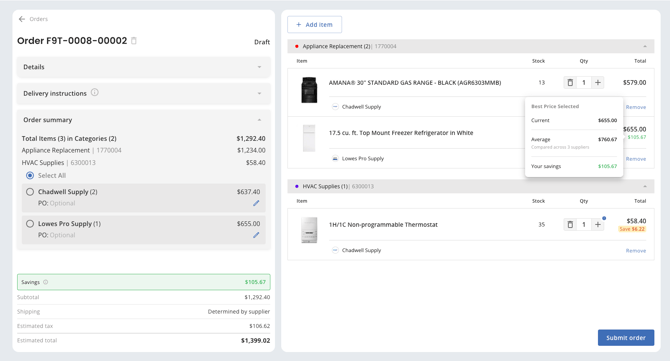Screen dimensions: 670x361
Task: Click the $105.67 savings under refrigerator total
Action: [637, 137]
